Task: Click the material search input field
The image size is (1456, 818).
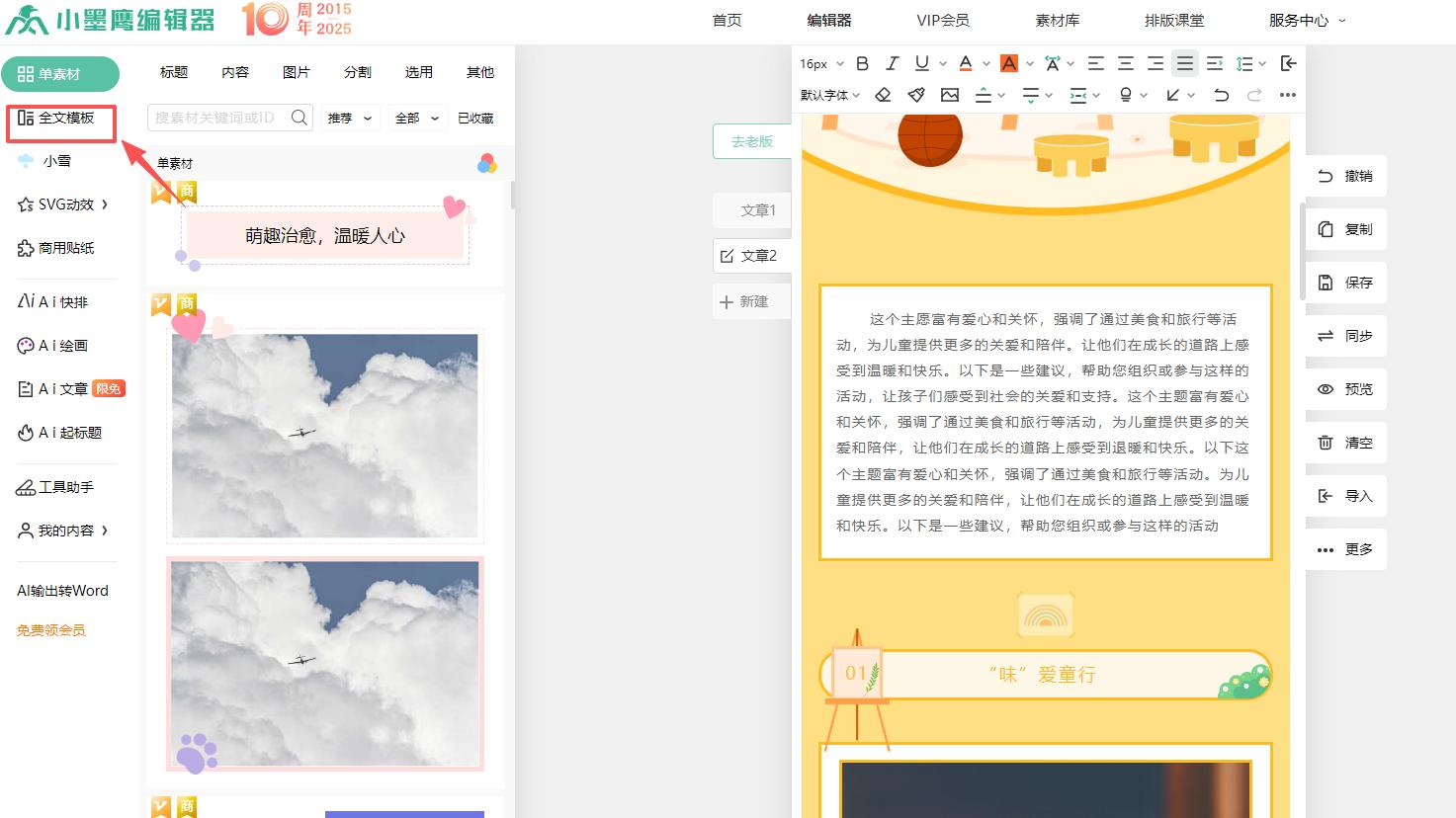Action: [x=222, y=117]
